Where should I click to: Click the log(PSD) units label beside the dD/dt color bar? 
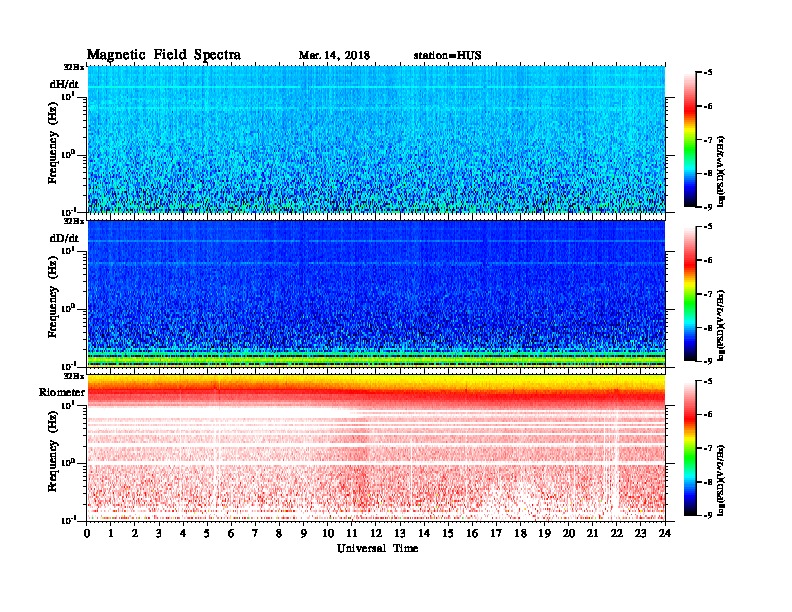(721, 325)
